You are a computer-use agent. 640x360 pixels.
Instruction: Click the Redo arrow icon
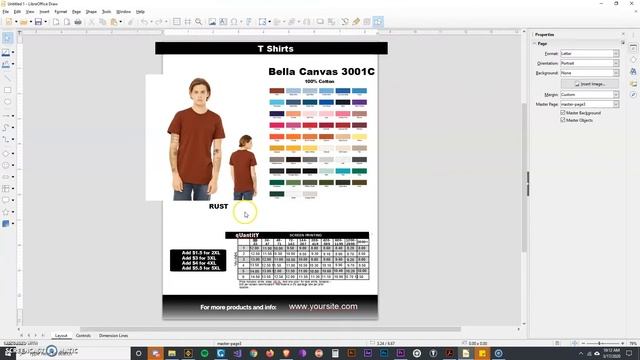pyautogui.click(x=159, y=22)
